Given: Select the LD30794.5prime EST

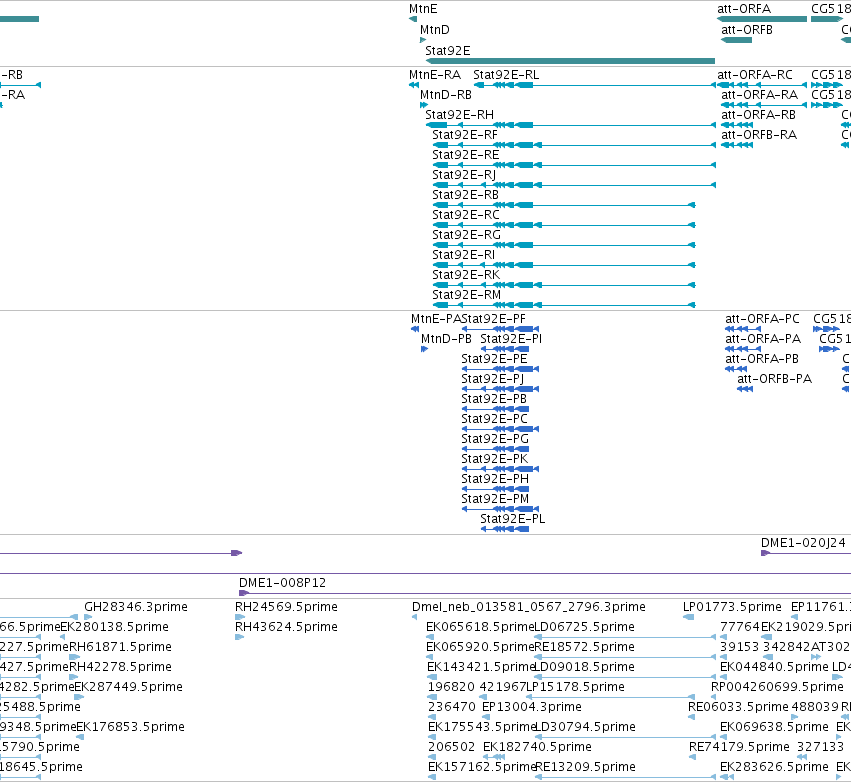Looking at the screenshot, I should tap(625, 737).
